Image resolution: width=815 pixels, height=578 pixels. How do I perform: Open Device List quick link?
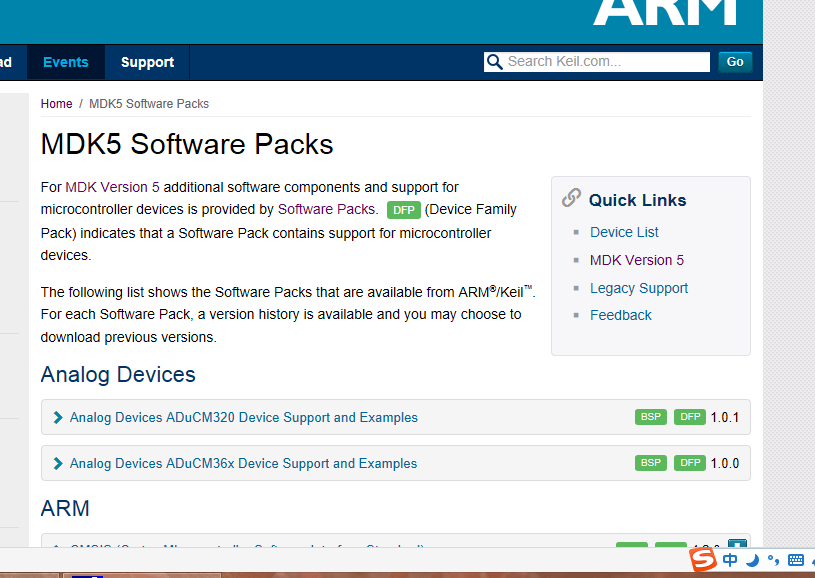tap(624, 232)
